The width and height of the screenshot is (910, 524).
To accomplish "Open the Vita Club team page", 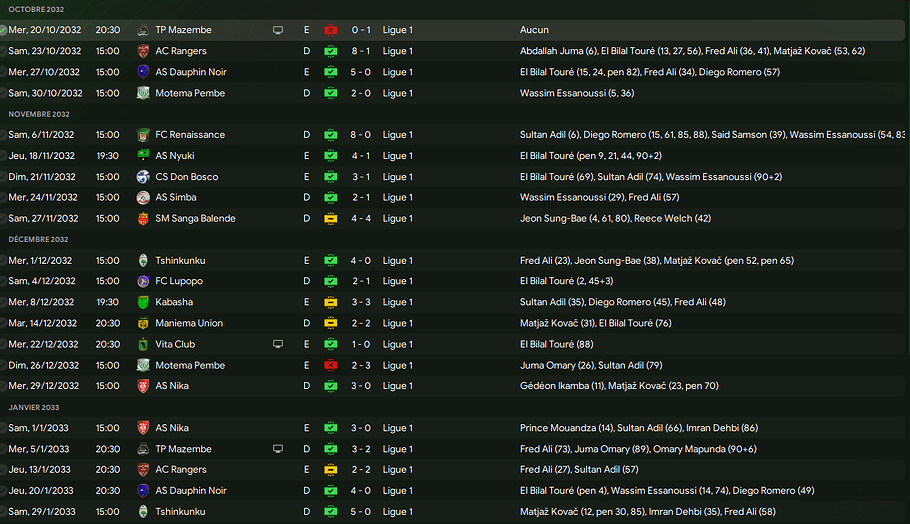I will tap(175, 344).
